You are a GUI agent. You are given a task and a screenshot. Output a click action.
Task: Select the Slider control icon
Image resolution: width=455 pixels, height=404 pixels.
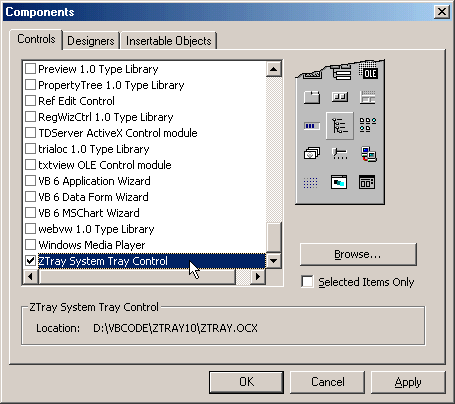(x=340, y=154)
